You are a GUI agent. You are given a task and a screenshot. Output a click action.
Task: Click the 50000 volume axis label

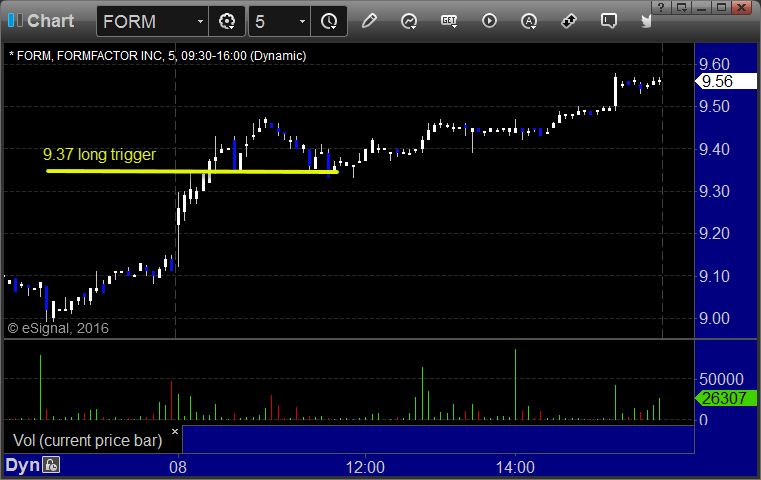(x=721, y=379)
